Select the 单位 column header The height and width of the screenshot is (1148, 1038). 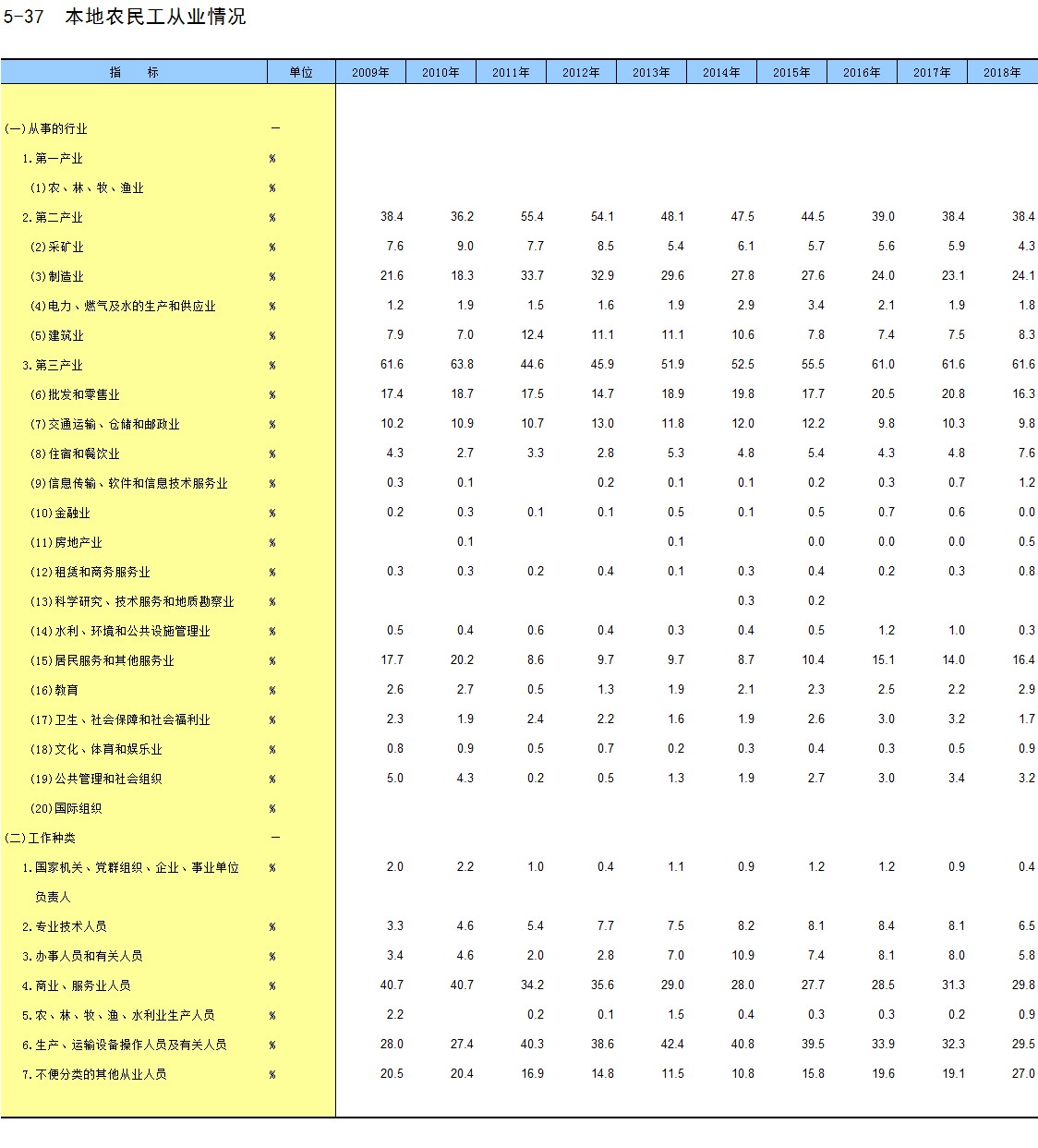tap(301, 72)
